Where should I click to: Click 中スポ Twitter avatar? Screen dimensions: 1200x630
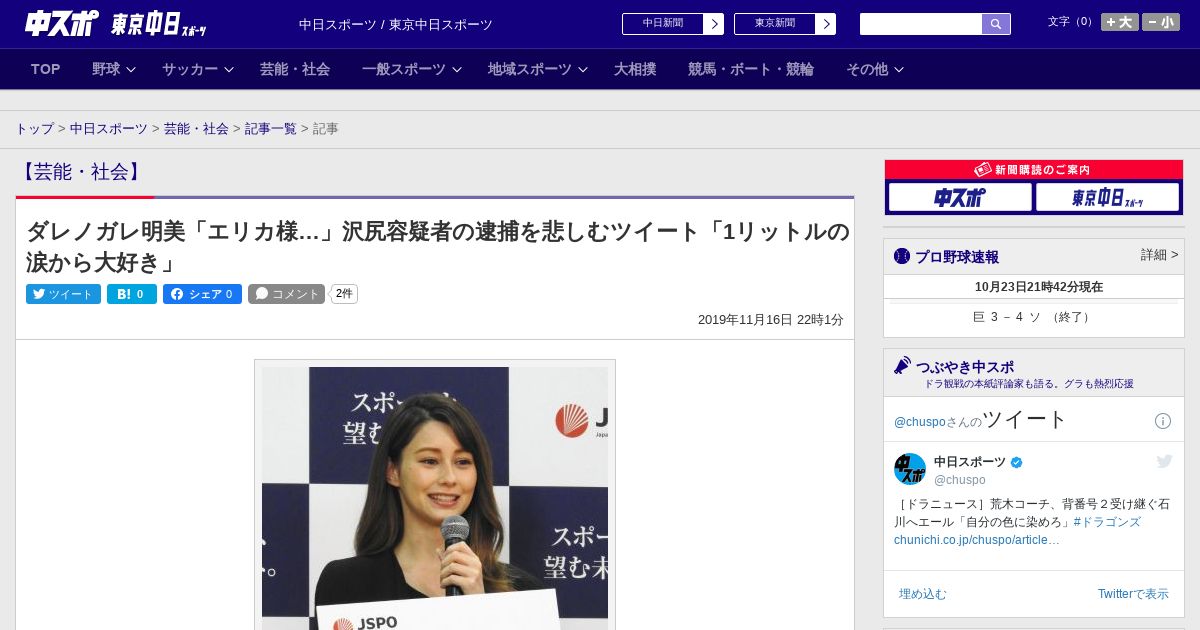910,469
